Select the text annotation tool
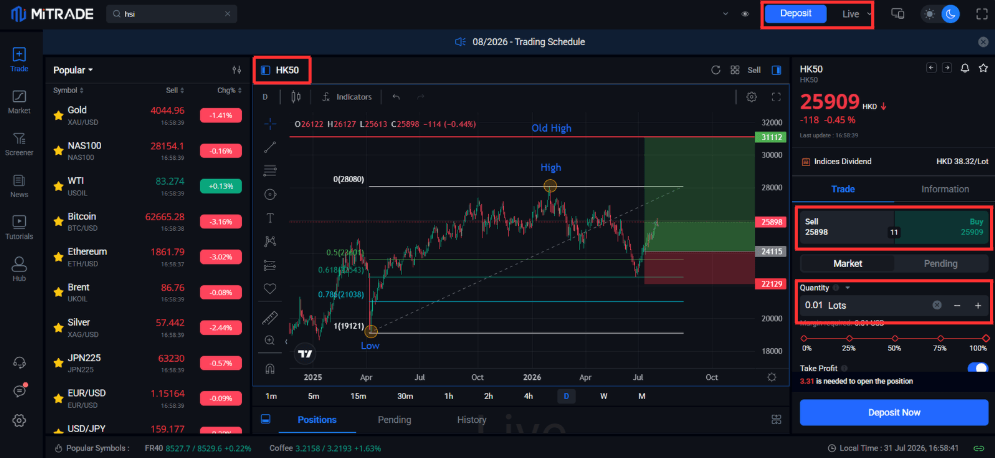995x458 pixels. coord(270,218)
